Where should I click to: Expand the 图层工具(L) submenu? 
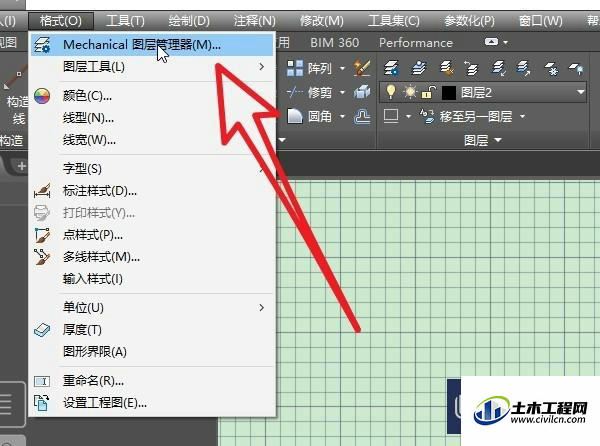(152, 67)
